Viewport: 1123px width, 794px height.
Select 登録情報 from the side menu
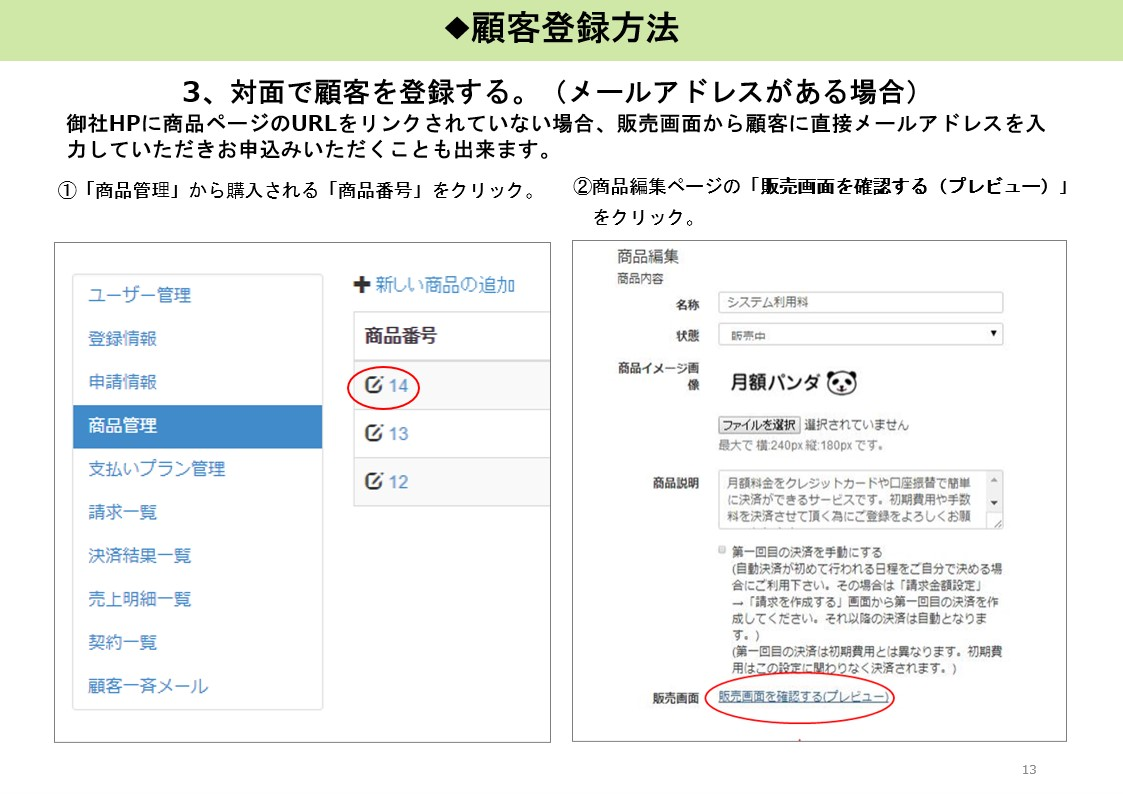point(122,338)
